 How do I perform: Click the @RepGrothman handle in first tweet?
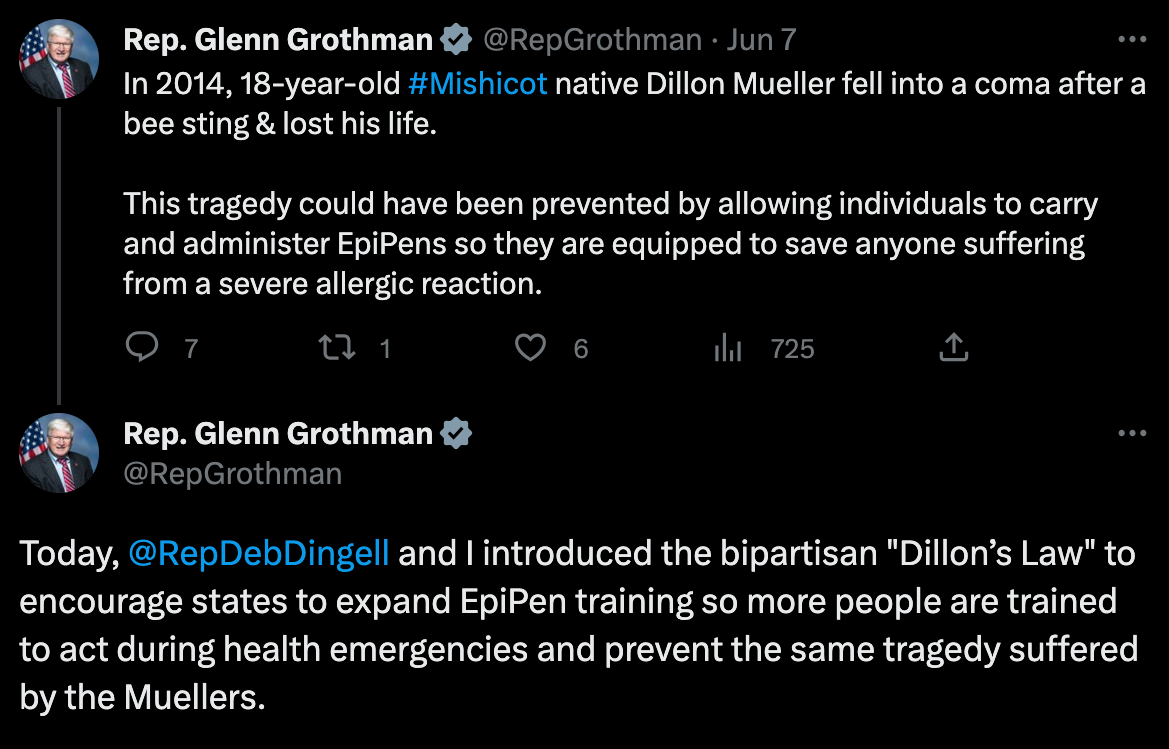click(x=593, y=40)
